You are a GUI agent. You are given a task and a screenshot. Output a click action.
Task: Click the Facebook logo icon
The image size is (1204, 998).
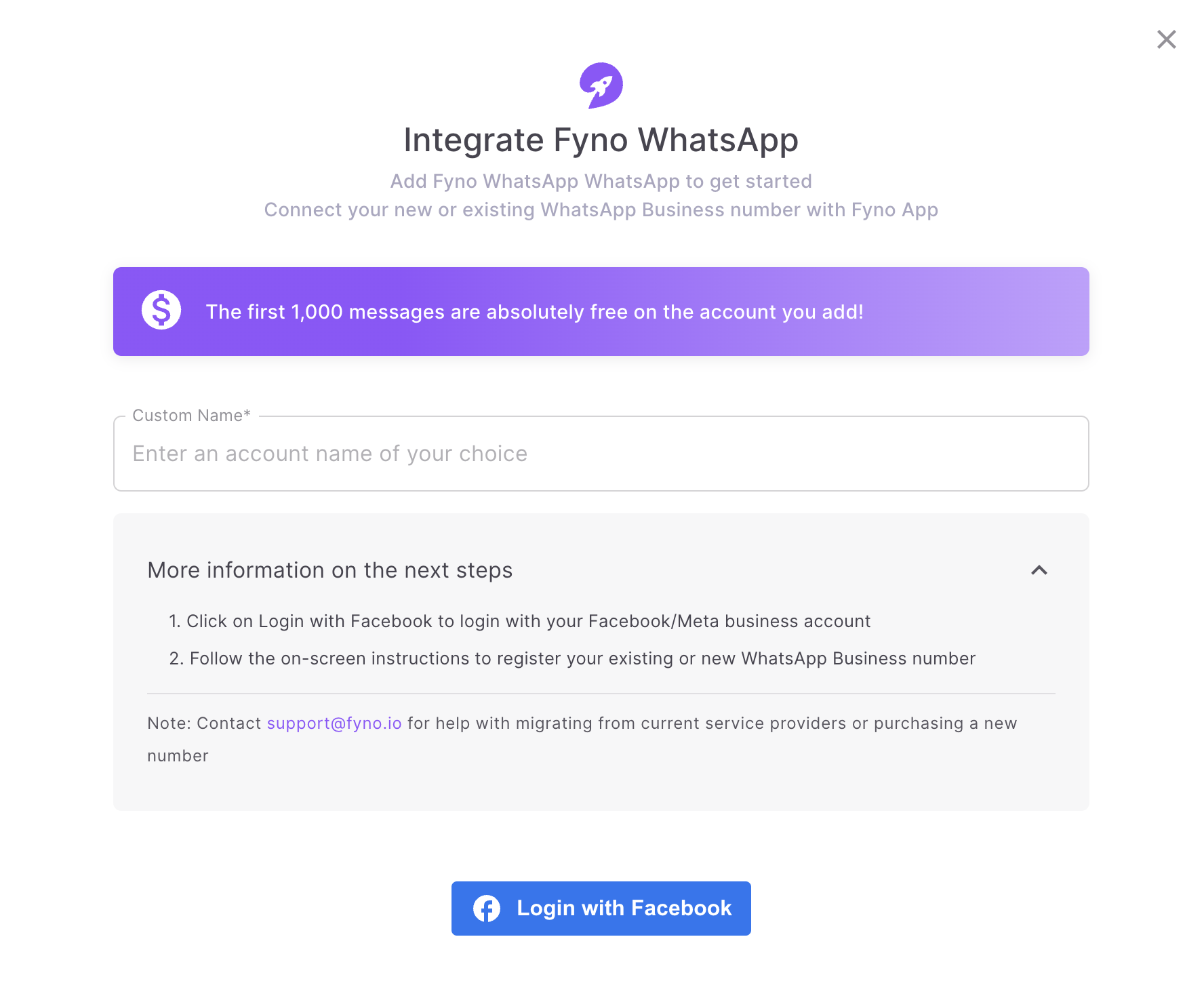487,909
